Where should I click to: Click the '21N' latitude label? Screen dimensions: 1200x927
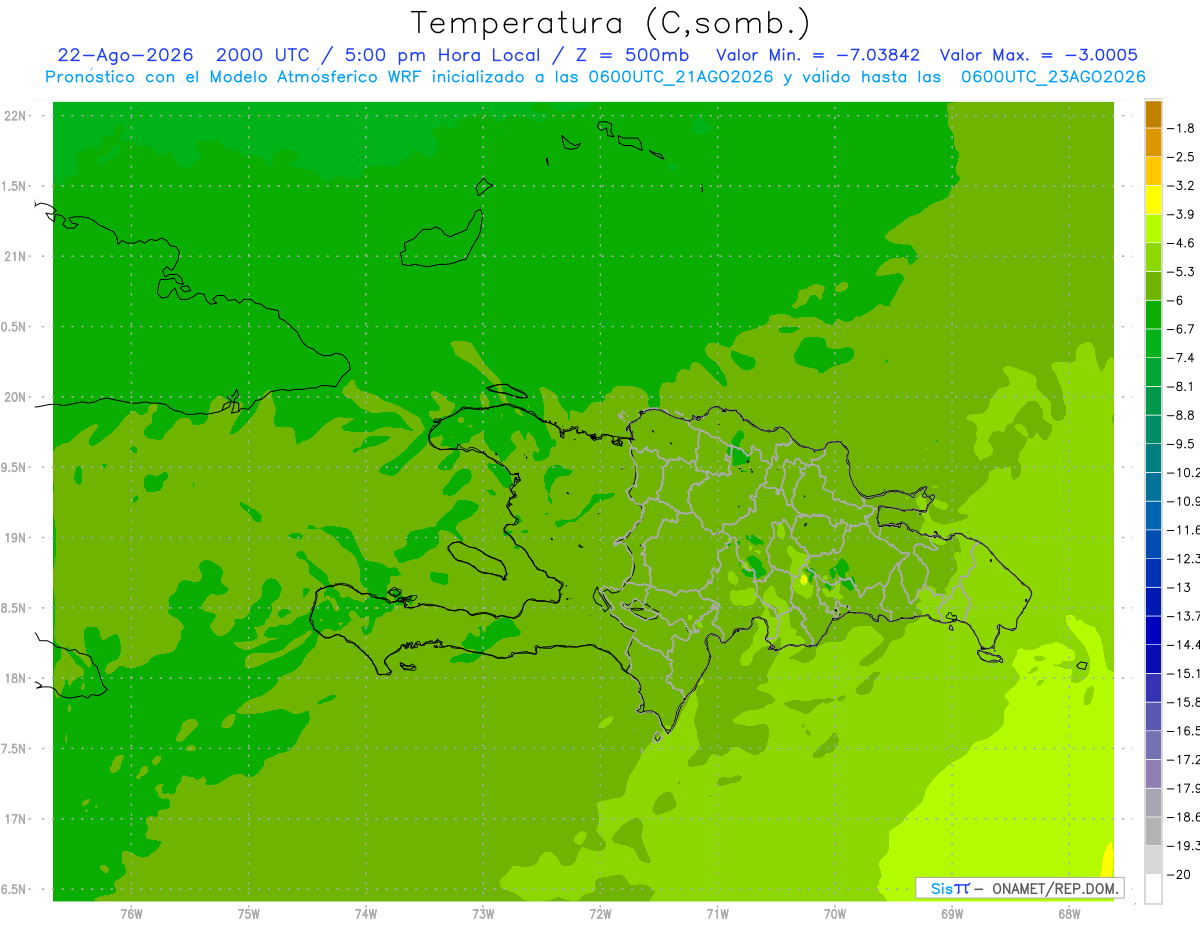[15, 257]
